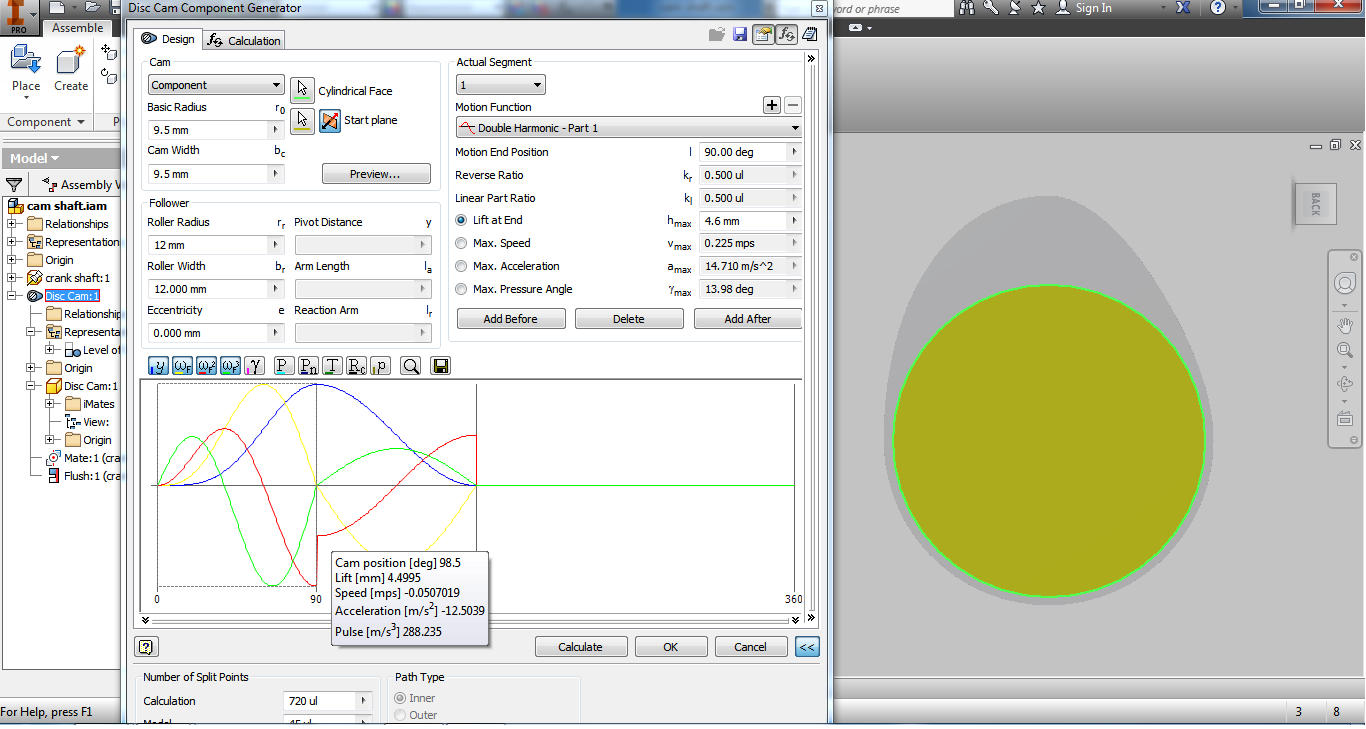Select the Max. Acceleration radio button
Image resolution: width=1366 pixels, height=729 pixels.
pyautogui.click(x=461, y=266)
